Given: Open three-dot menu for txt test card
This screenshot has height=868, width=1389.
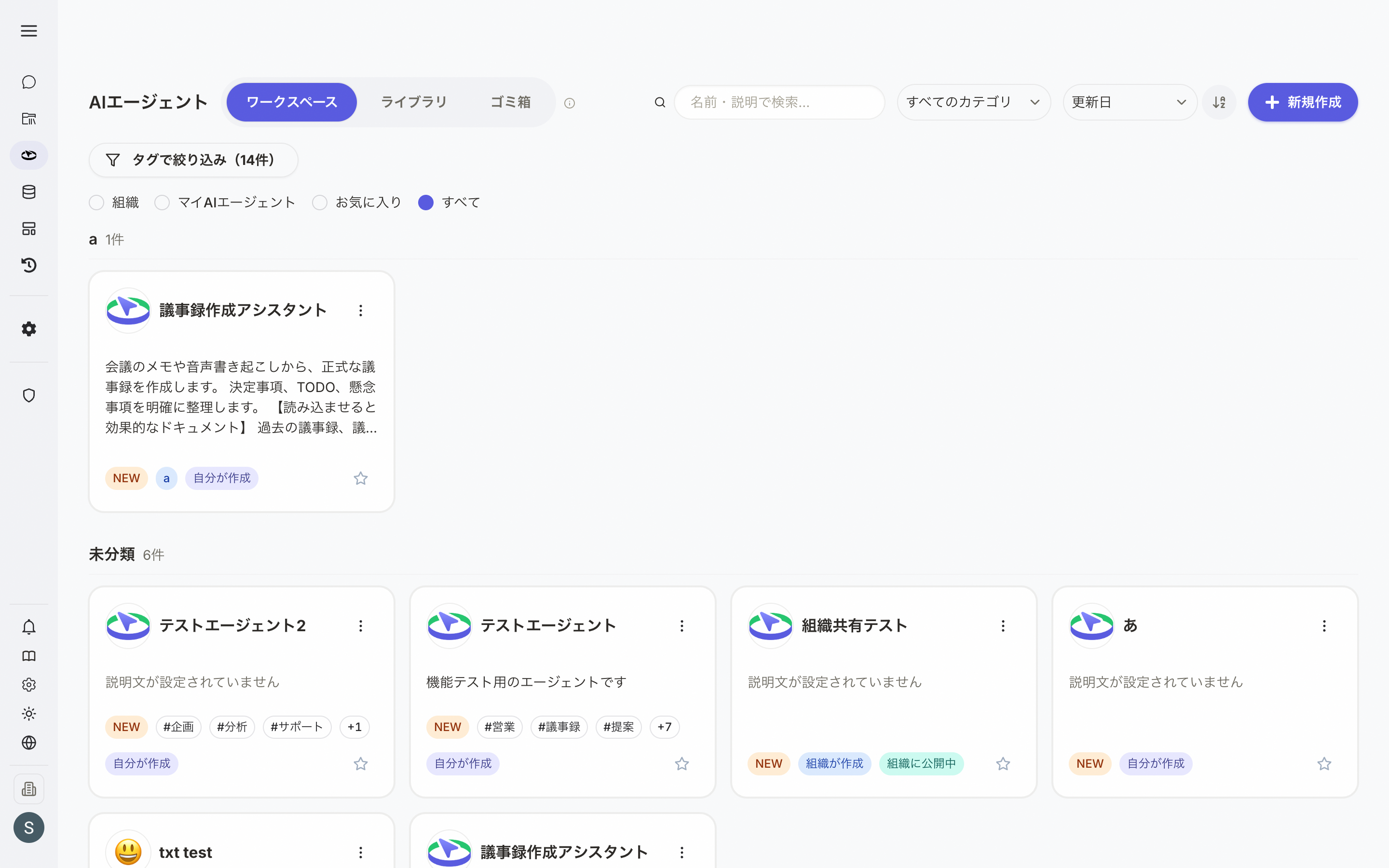Looking at the screenshot, I should pos(360,853).
